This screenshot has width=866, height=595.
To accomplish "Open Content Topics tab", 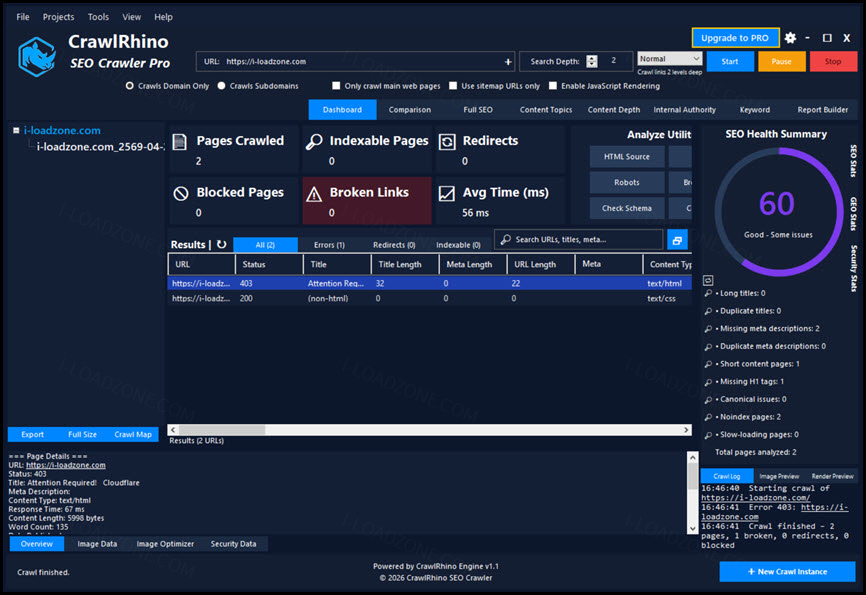I will click(x=546, y=110).
